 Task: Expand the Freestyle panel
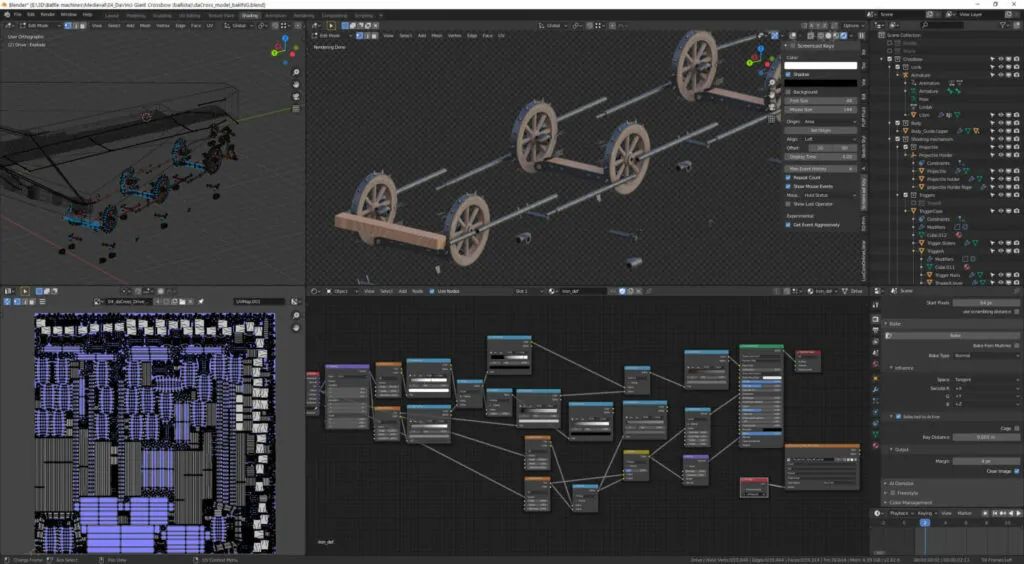(953, 493)
